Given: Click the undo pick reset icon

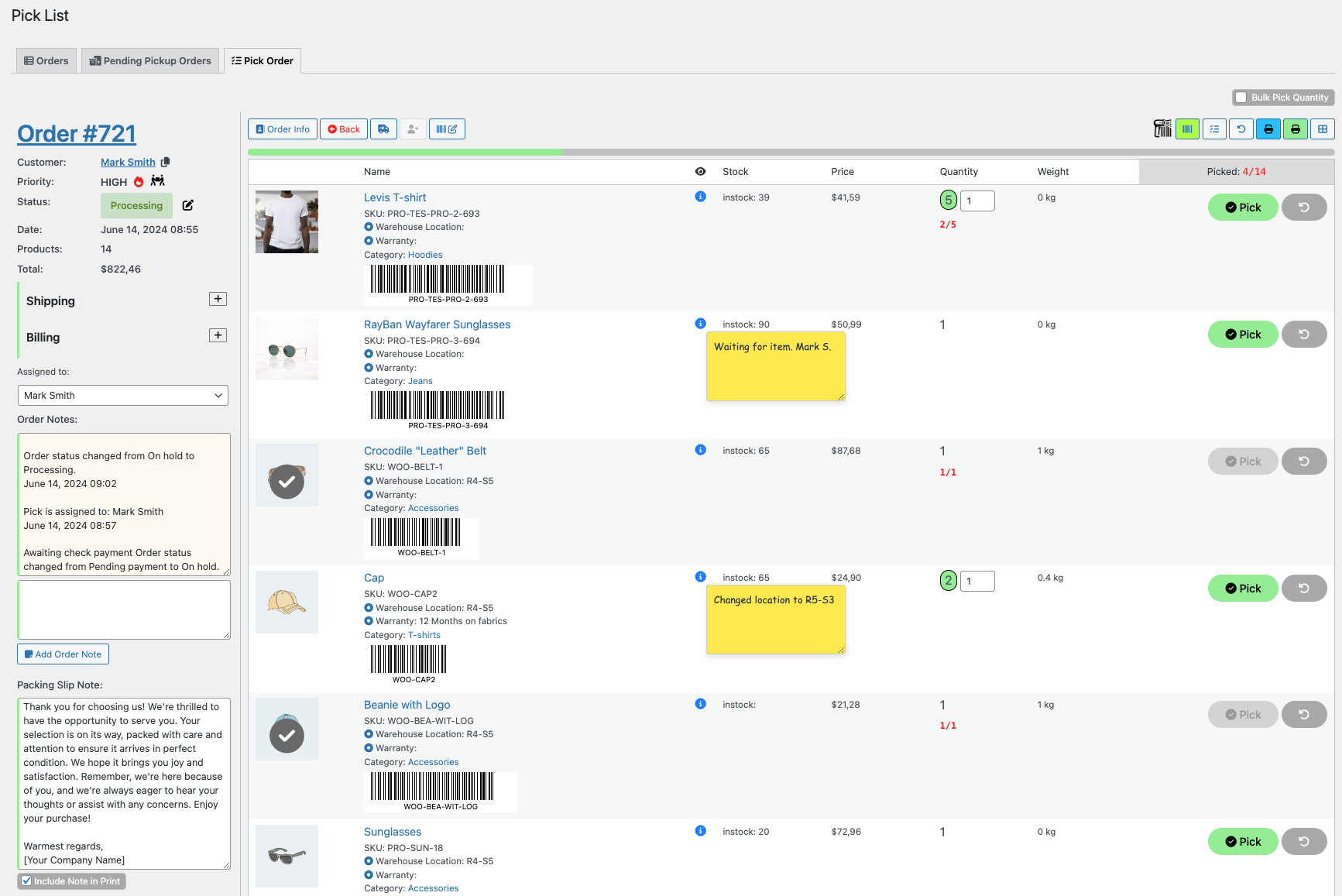Looking at the screenshot, I should pyautogui.click(x=1241, y=129).
